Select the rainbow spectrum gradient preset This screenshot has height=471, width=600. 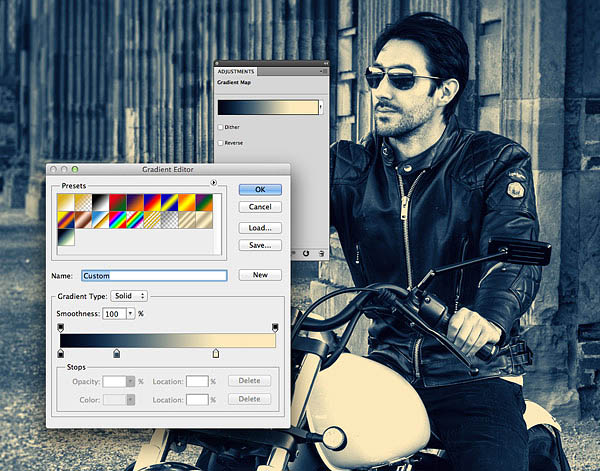click(117, 220)
